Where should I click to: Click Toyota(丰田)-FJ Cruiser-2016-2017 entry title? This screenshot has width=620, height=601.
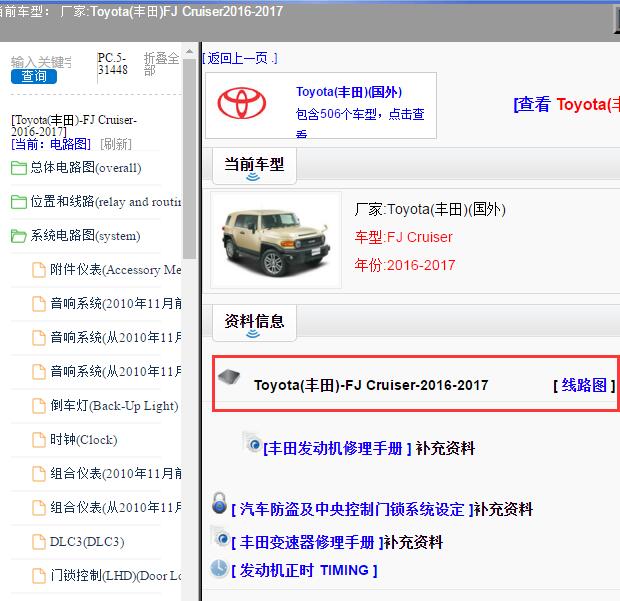pyautogui.click(x=371, y=385)
